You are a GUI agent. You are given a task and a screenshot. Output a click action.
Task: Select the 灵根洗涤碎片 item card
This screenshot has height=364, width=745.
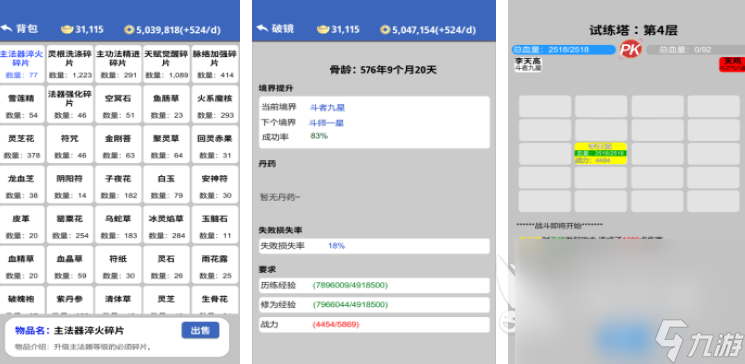(x=70, y=64)
